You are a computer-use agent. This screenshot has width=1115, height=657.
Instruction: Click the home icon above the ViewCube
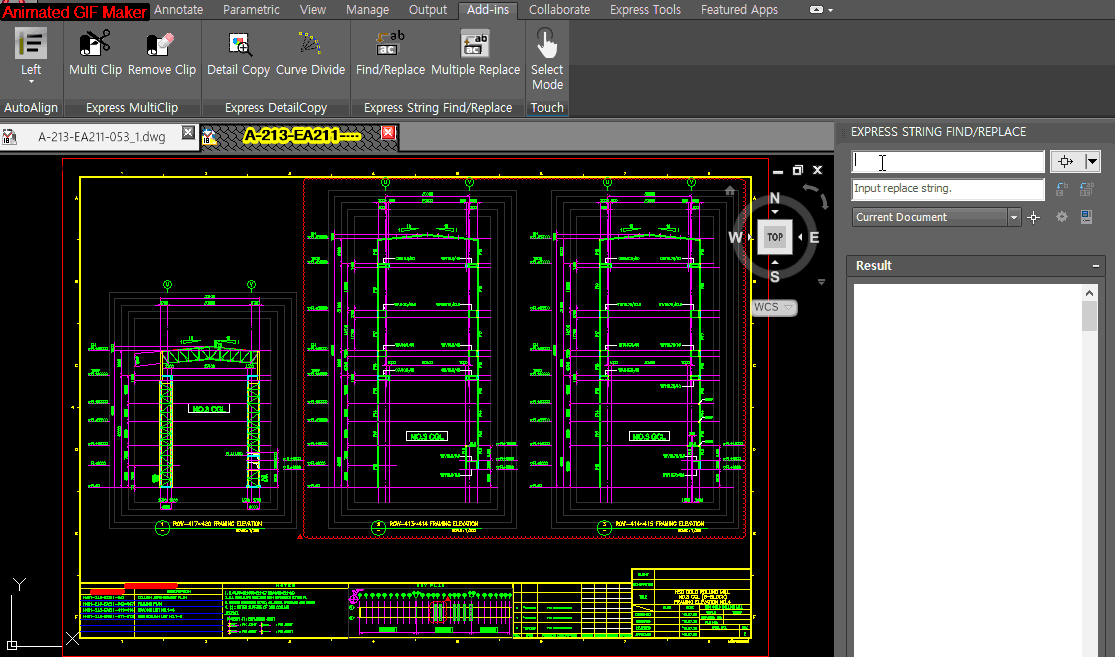click(x=731, y=190)
